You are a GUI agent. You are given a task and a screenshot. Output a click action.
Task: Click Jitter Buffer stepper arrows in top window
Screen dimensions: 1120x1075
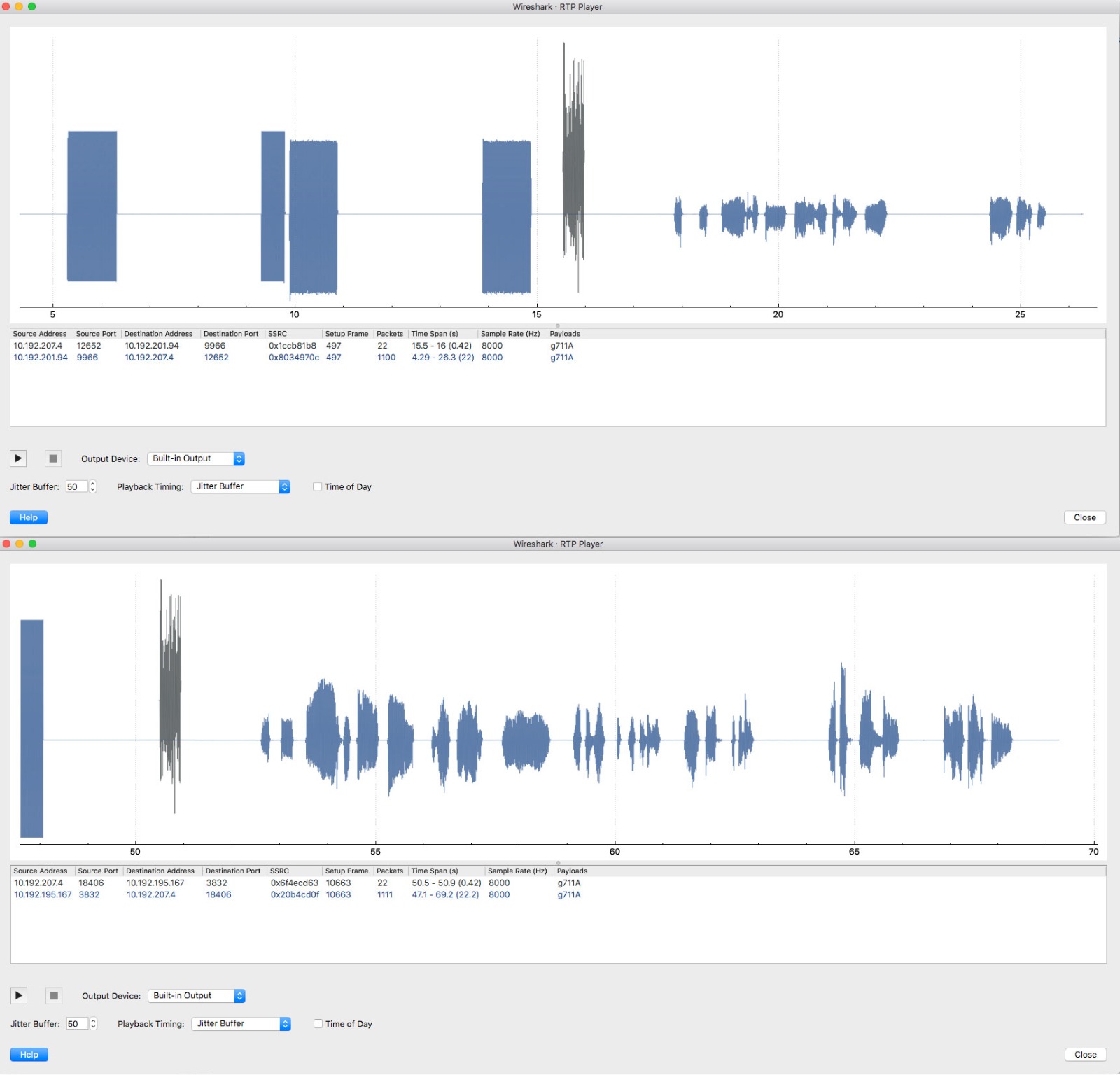92,486
